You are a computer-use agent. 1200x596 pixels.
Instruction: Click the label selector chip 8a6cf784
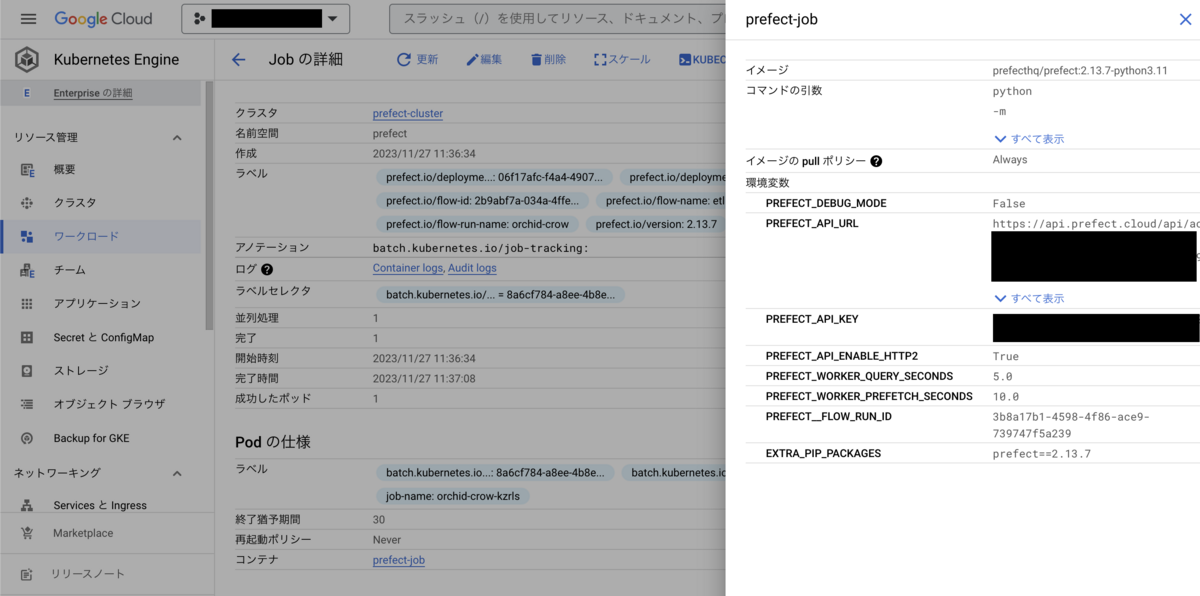[500, 295]
